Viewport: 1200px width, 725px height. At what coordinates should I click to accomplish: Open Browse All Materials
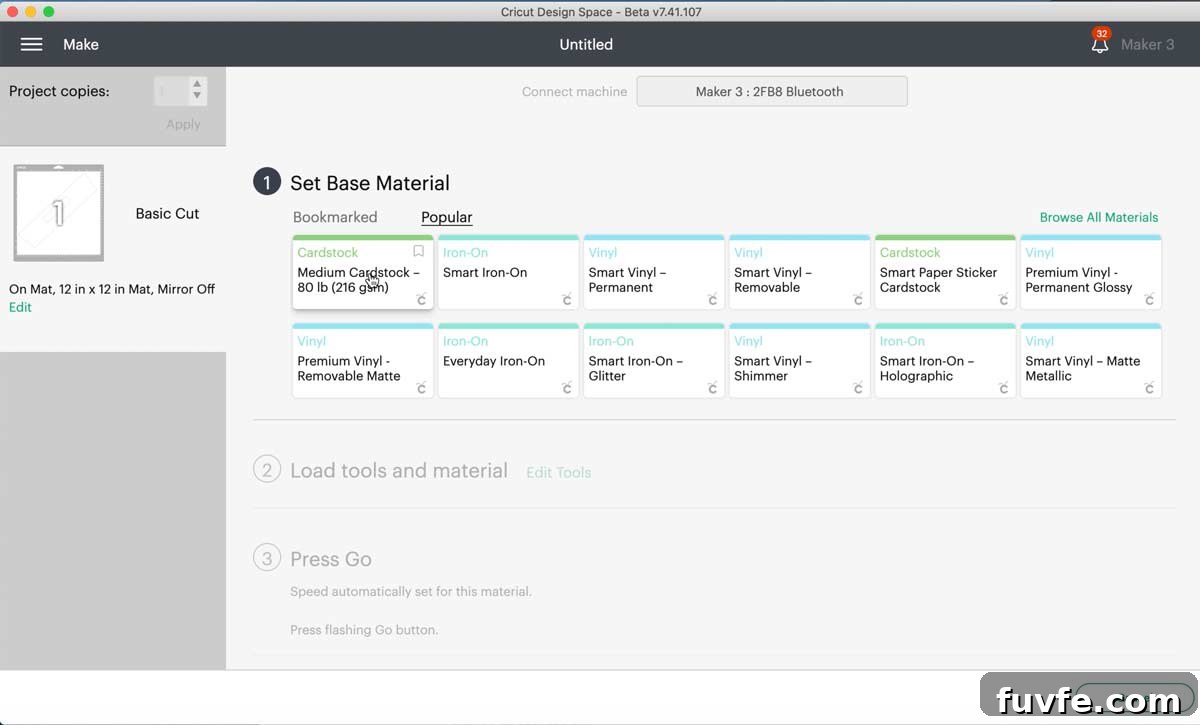tap(1099, 217)
